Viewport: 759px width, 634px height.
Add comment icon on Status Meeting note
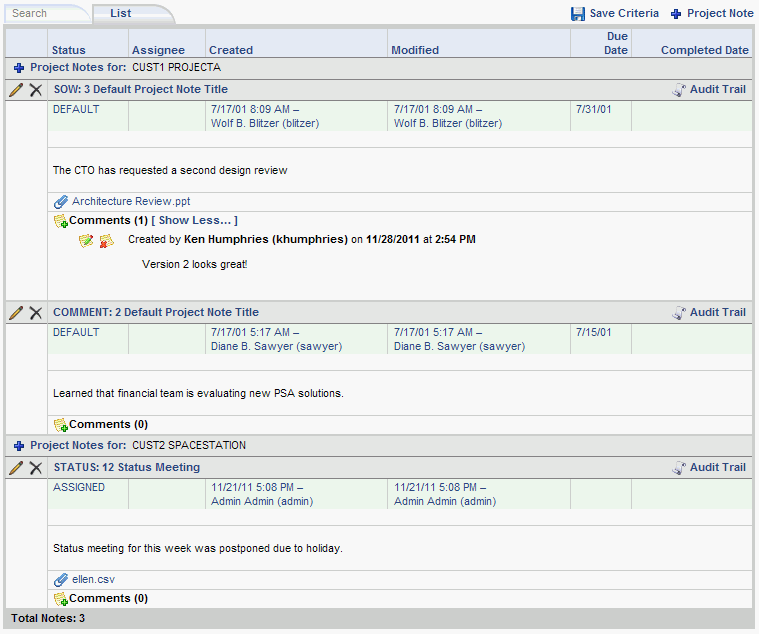tap(60, 599)
